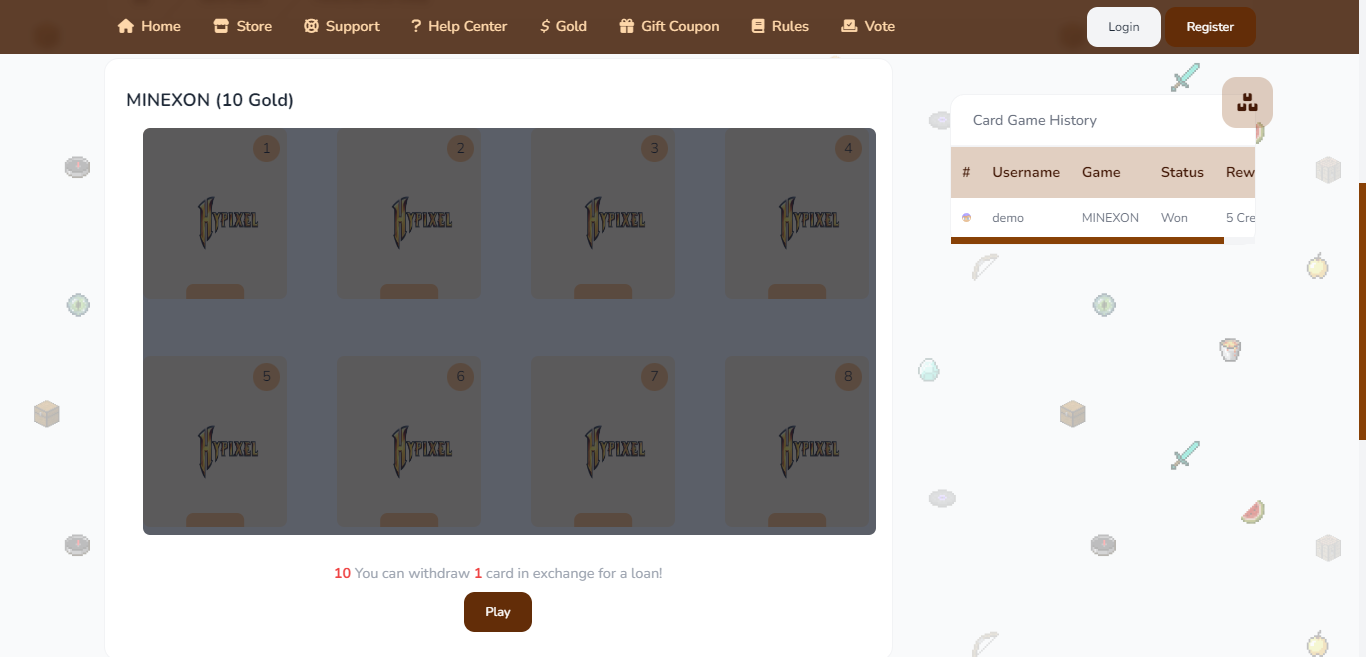
Task: Click the Rules book icon
Action: [x=758, y=26]
